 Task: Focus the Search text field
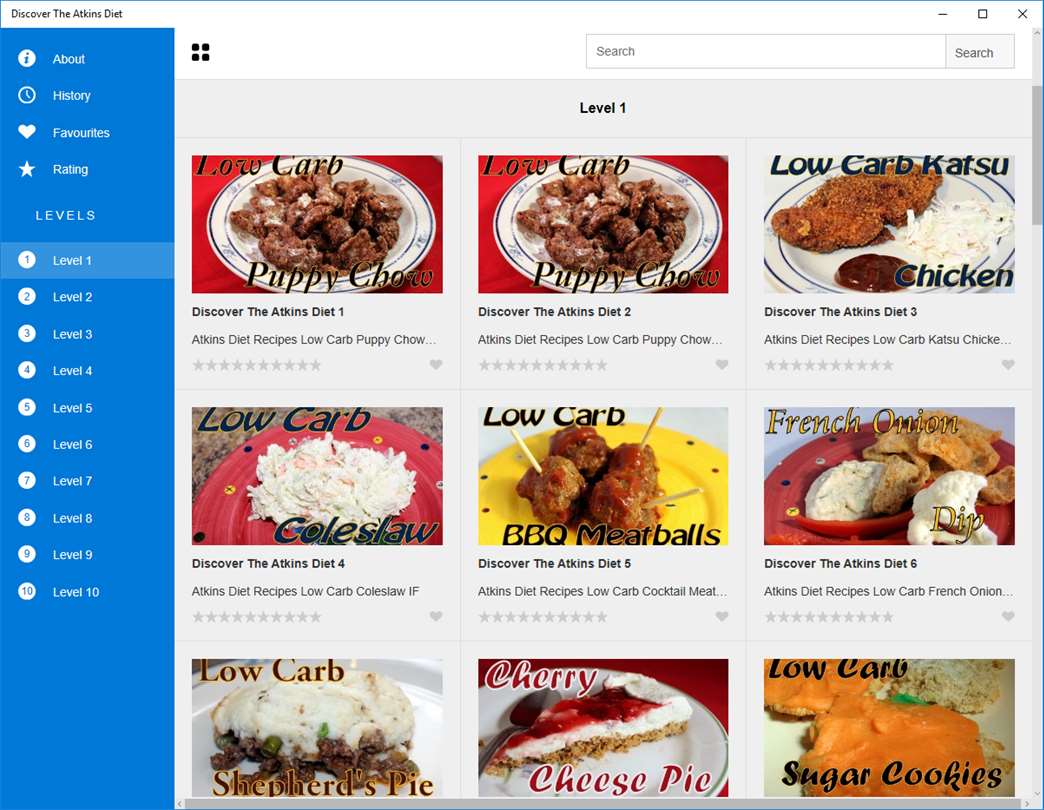click(766, 51)
